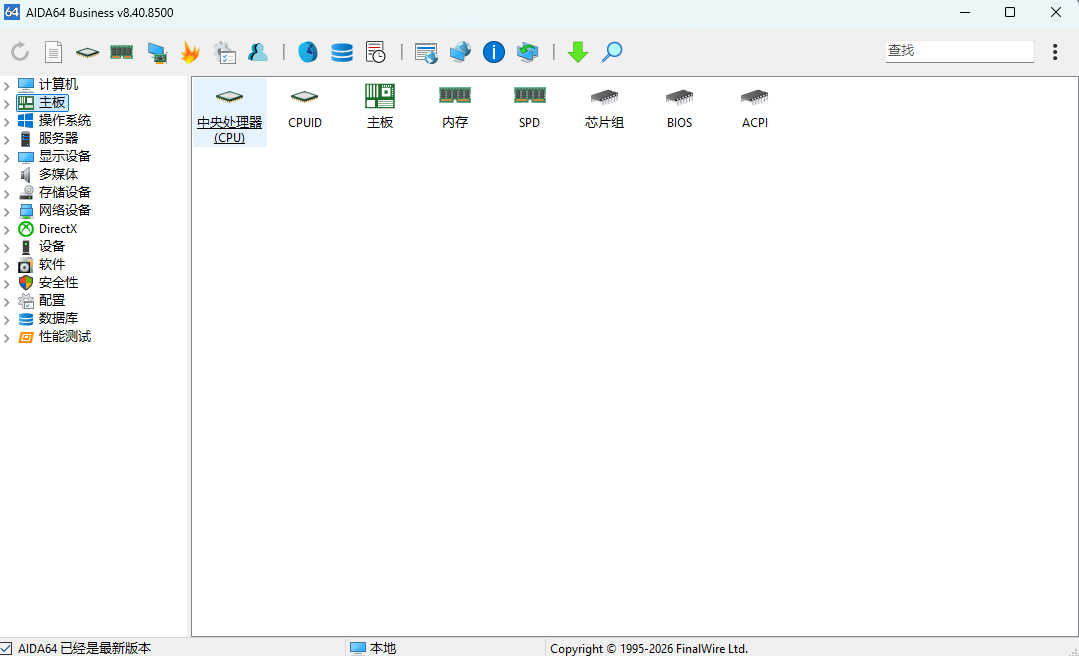Click the green download arrow icon
Image resolution: width=1079 pixels, height=656 pixels.
coord(578,52)
